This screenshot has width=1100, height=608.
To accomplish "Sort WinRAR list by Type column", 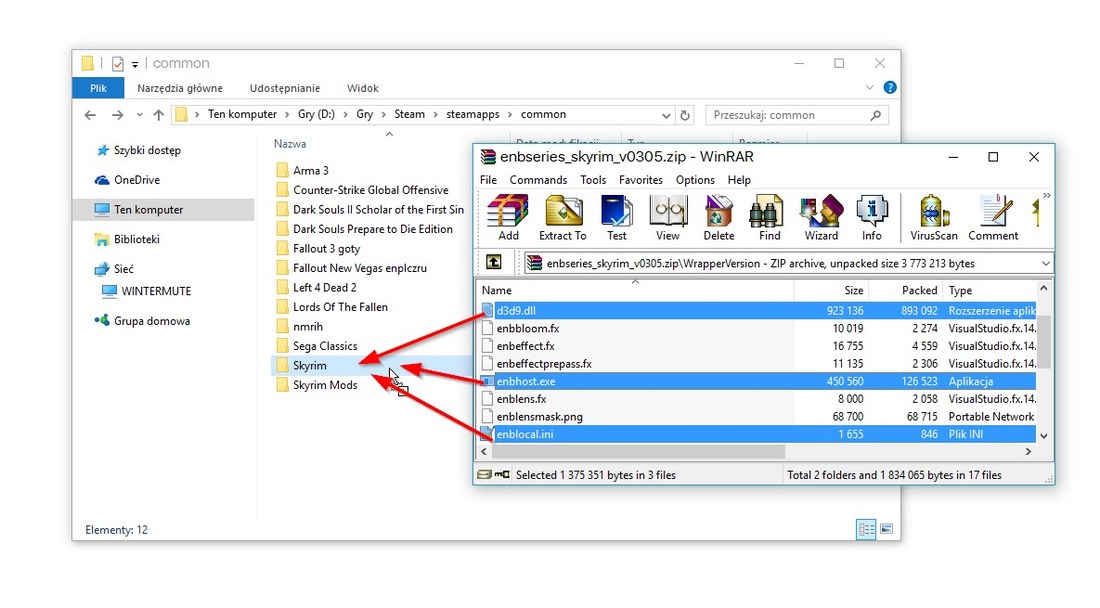I will (990, 290).
